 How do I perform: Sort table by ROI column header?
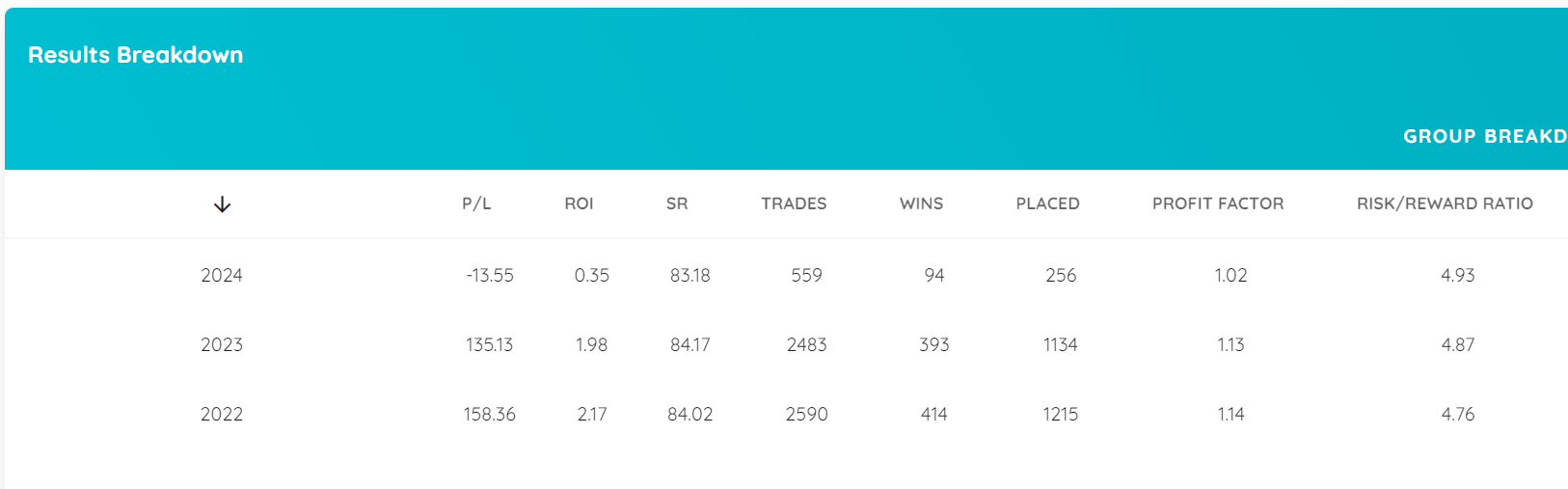[579, 204]
